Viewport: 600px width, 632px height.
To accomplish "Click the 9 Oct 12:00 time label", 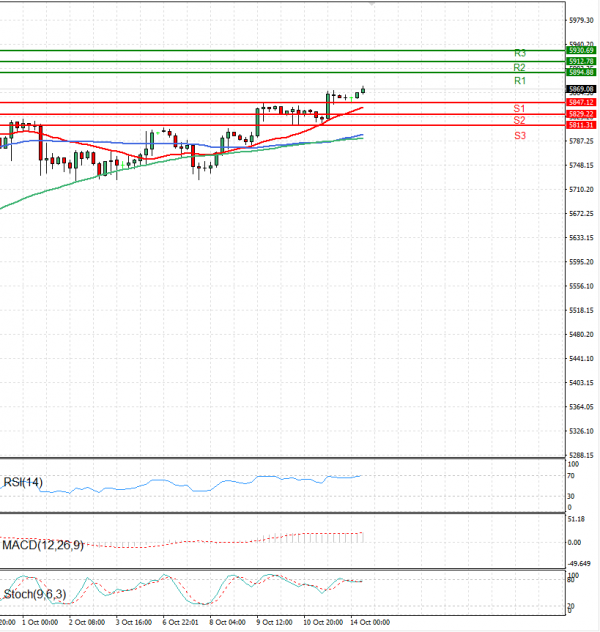I will coord(274,622).
